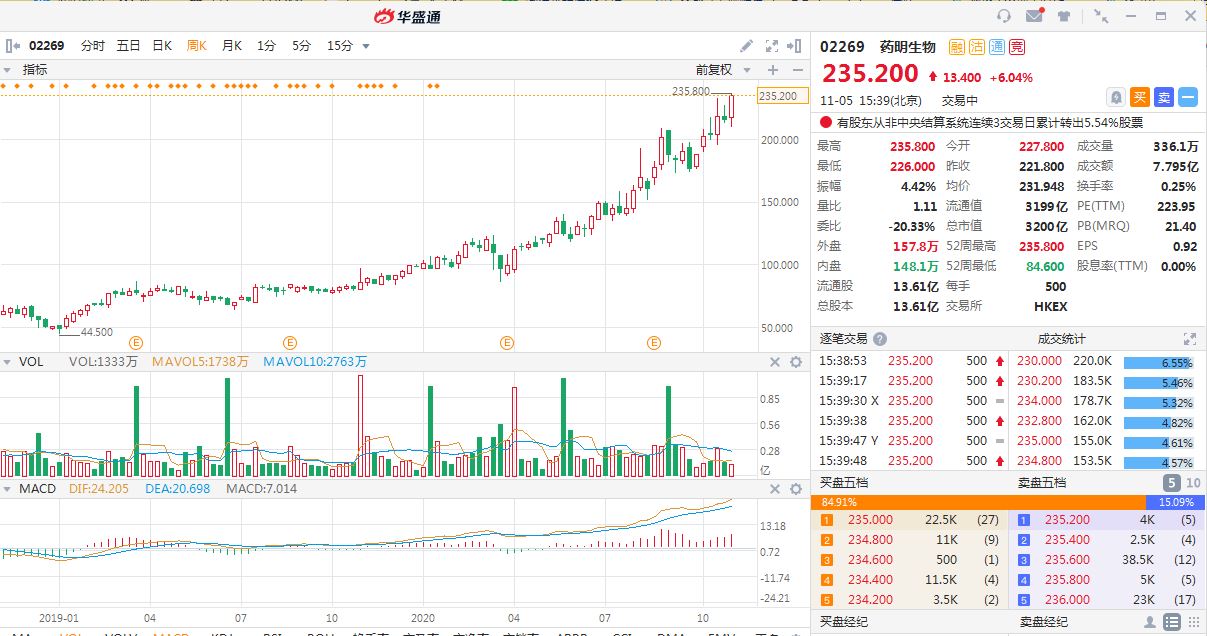Open 成交统计 trade statistics tab
The width and height of the screenshot is (1207, 636).
tap(1062, 339)
